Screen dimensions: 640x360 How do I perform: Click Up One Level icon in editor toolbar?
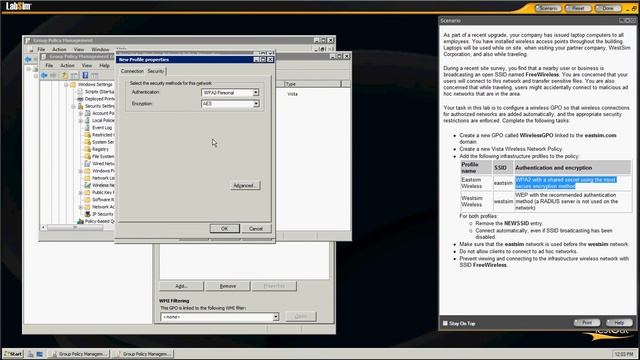point(65,76)
